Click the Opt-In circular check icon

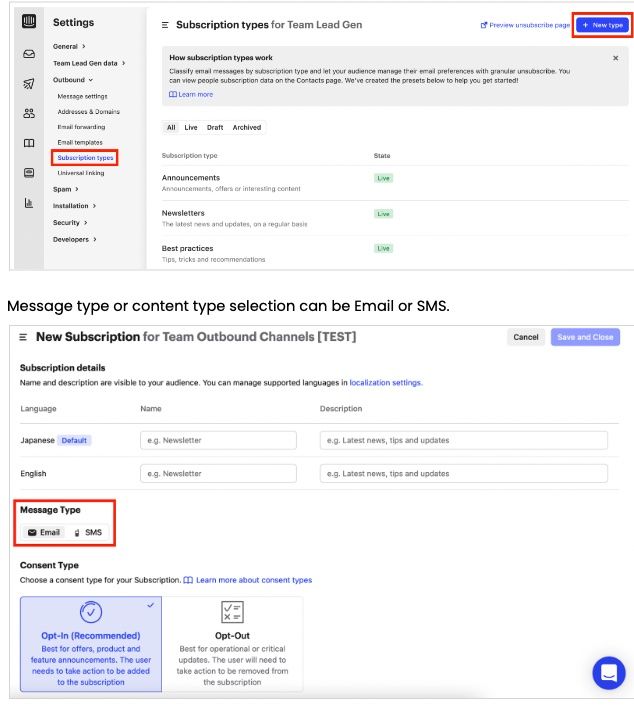pyautogui.click(x=91, y=612)
